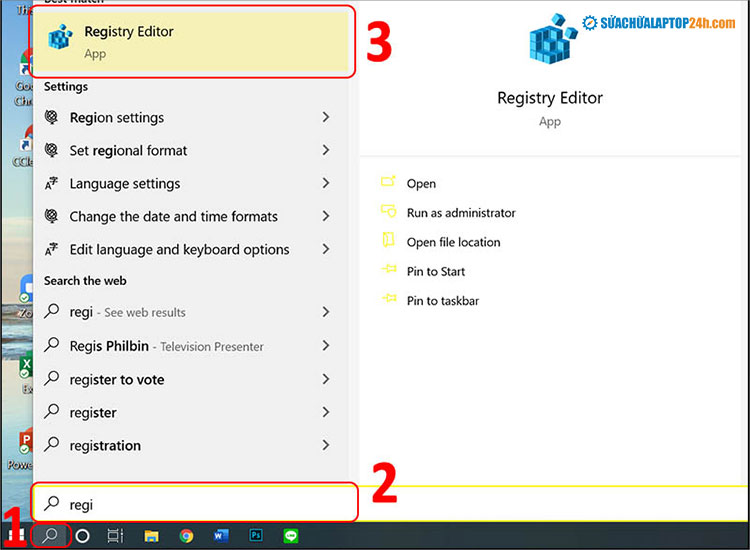Search the web for register to vote
Viewport: 750px width, 550px height.
tap(191, 379)
